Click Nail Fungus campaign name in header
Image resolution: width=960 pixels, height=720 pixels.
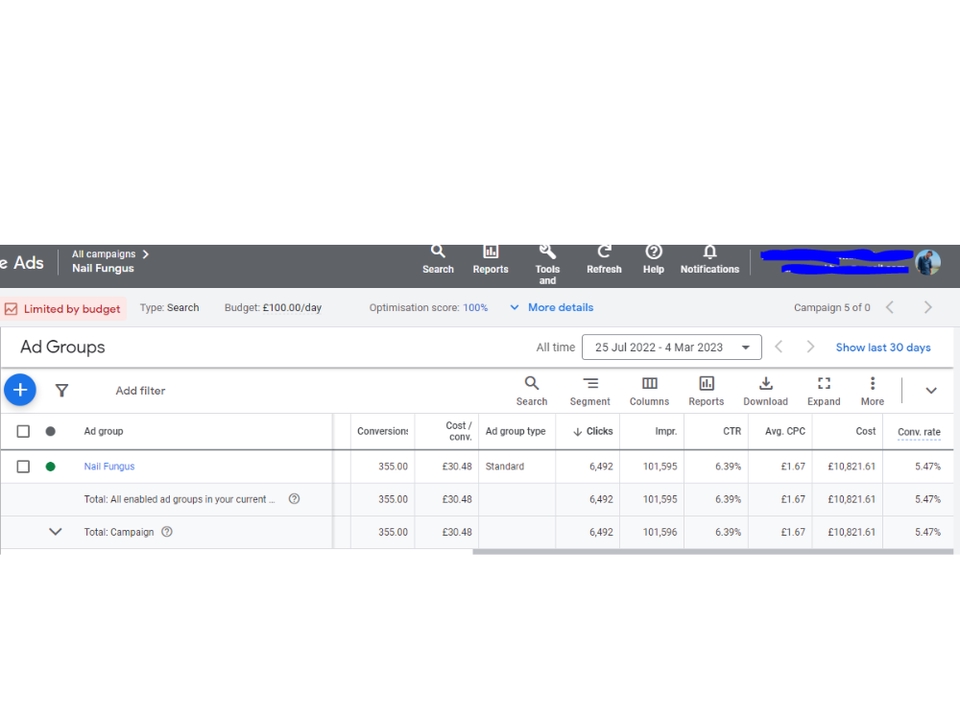(103, 268)
